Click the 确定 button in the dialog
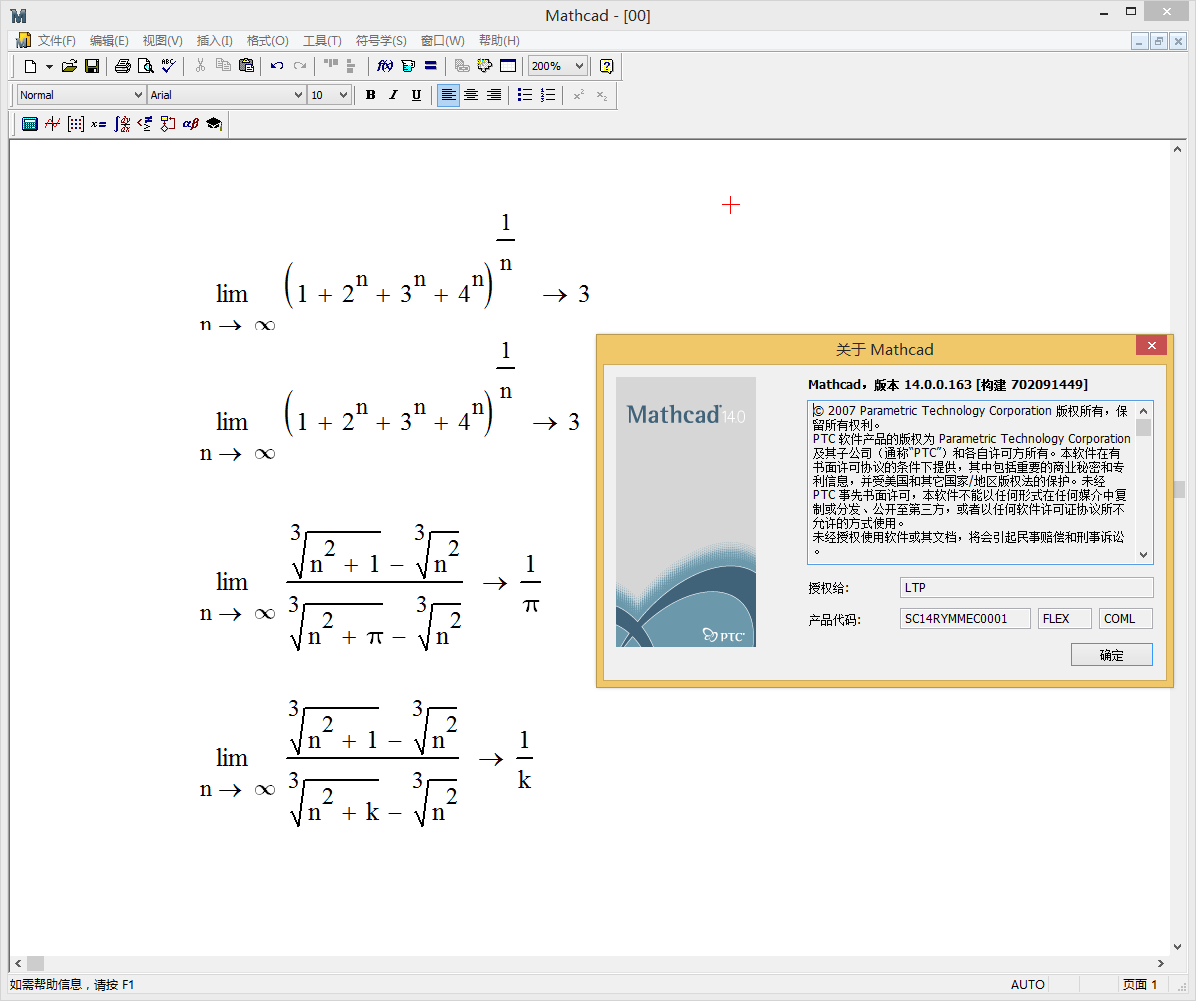1196x1001 pixels. [x=1111, y=655]
